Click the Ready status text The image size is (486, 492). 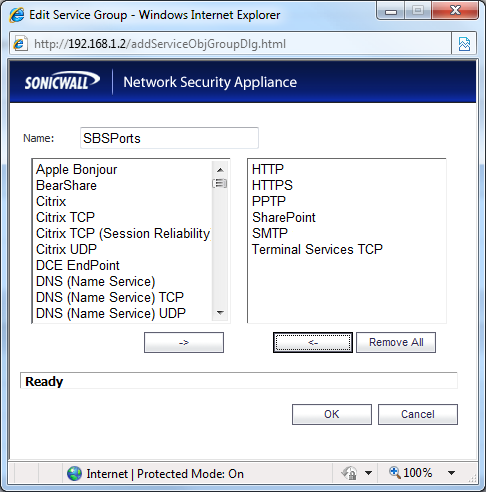[x=44, y=381]
